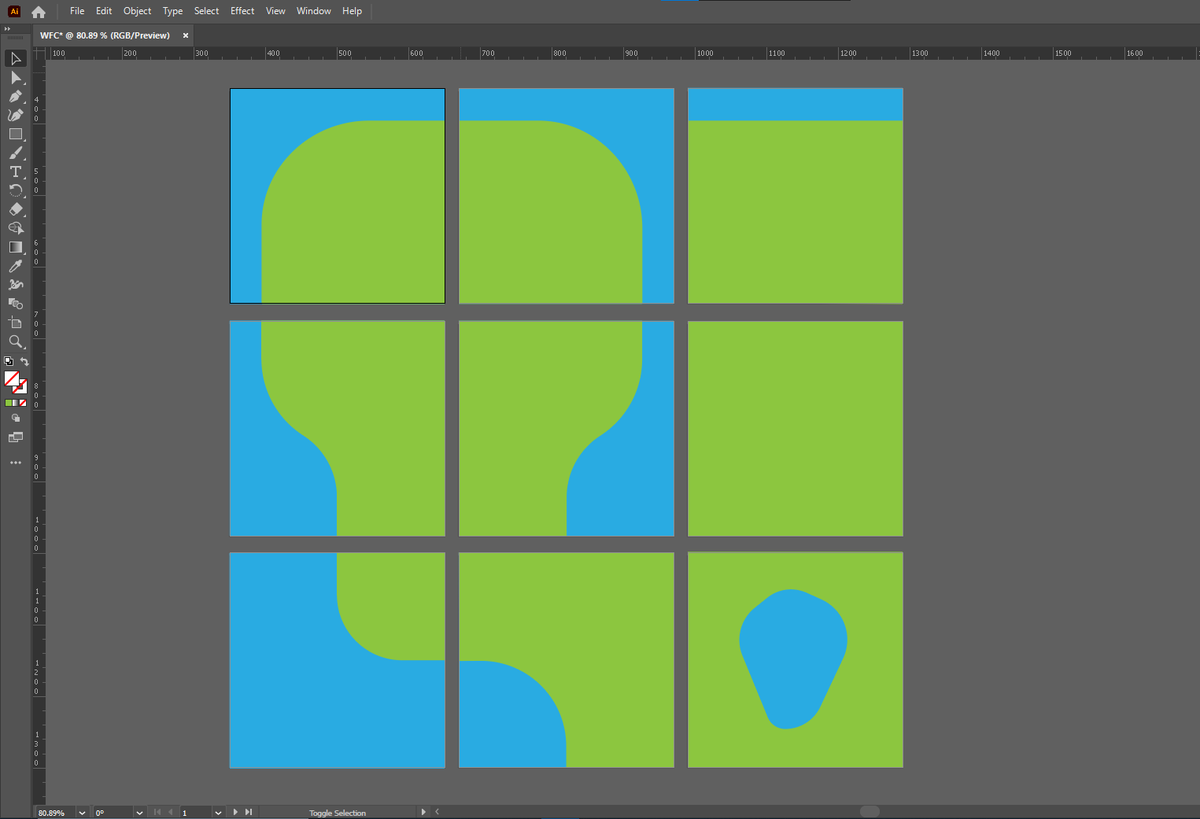Click the Home icon

pyautogui.click(x=39, y=12)
